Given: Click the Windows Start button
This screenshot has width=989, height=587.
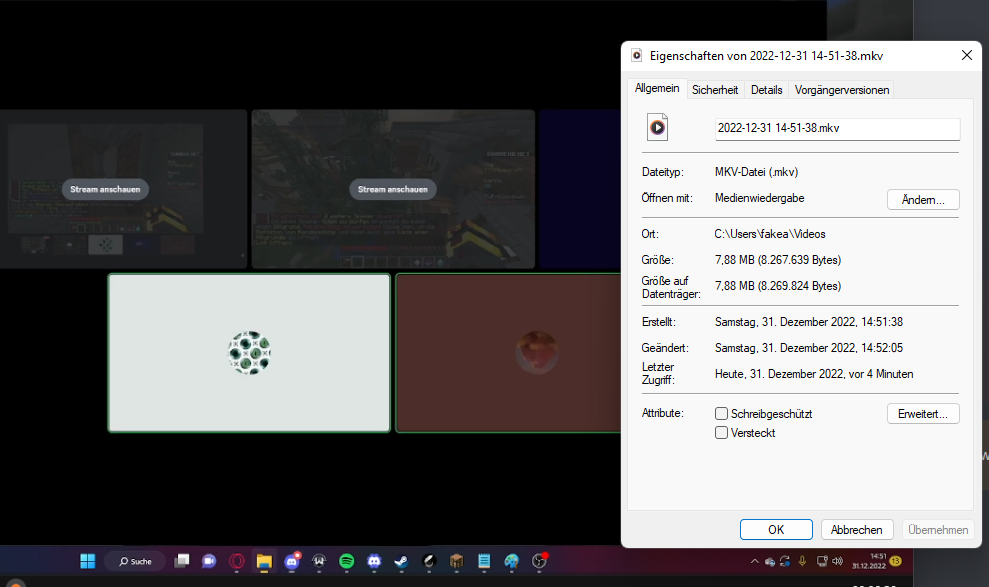Looking at the screenshot, I should [88, 561].
